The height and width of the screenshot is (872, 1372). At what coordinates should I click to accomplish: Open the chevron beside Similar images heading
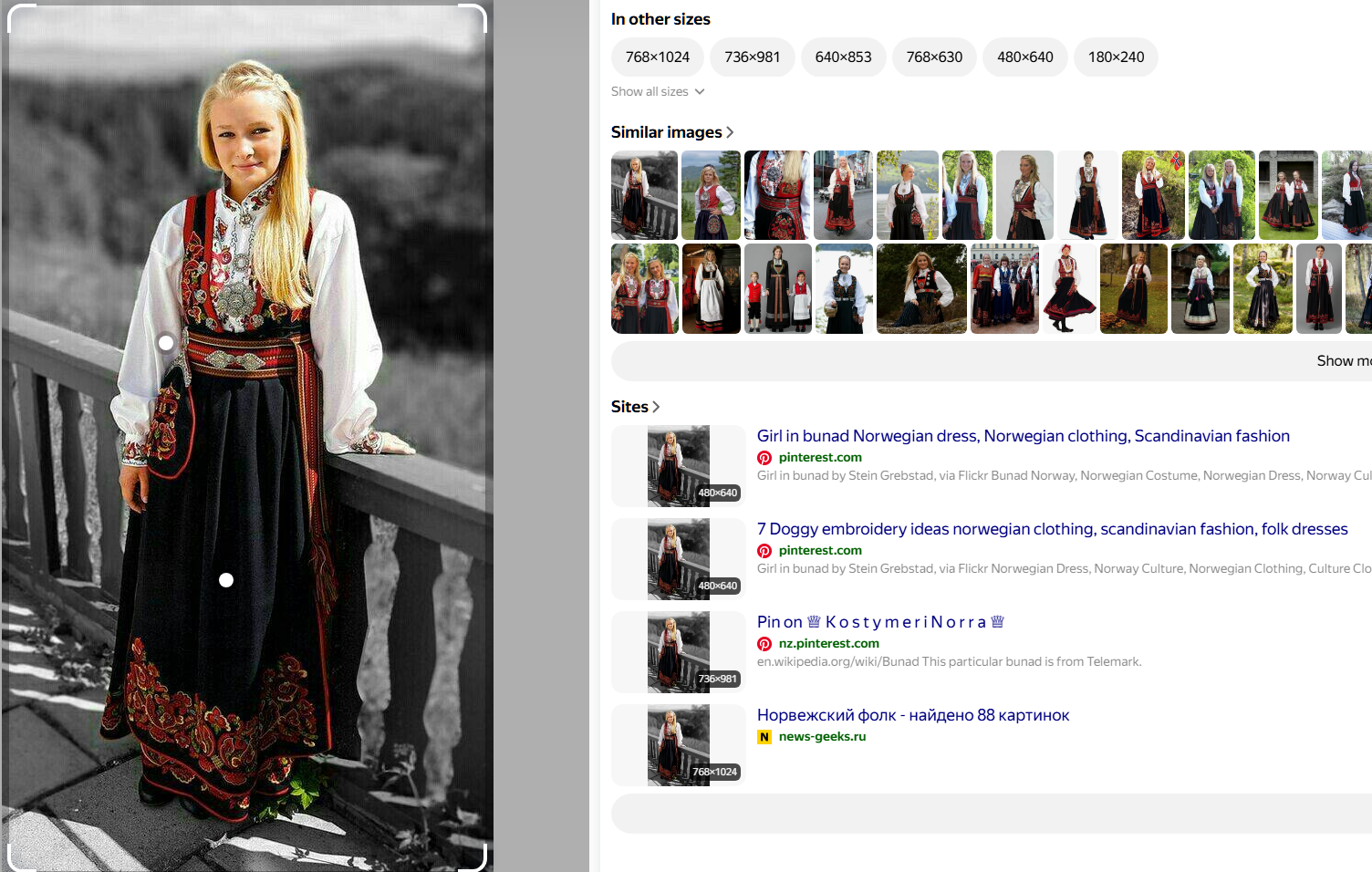pyautogui.click(x=730, y=132)
